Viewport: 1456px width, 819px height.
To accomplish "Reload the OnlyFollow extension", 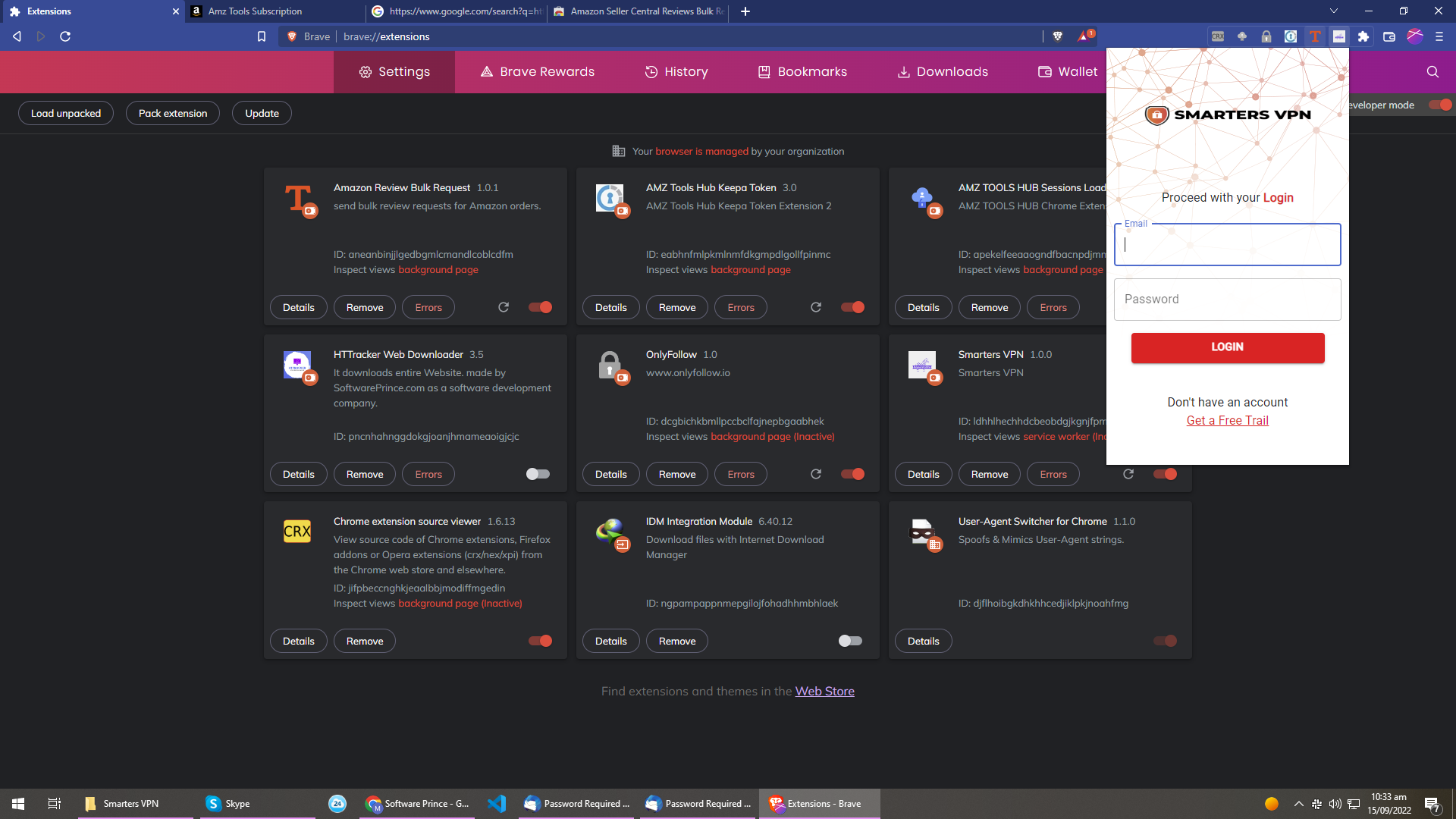I will pyautogui.click(x=816, y=474).
